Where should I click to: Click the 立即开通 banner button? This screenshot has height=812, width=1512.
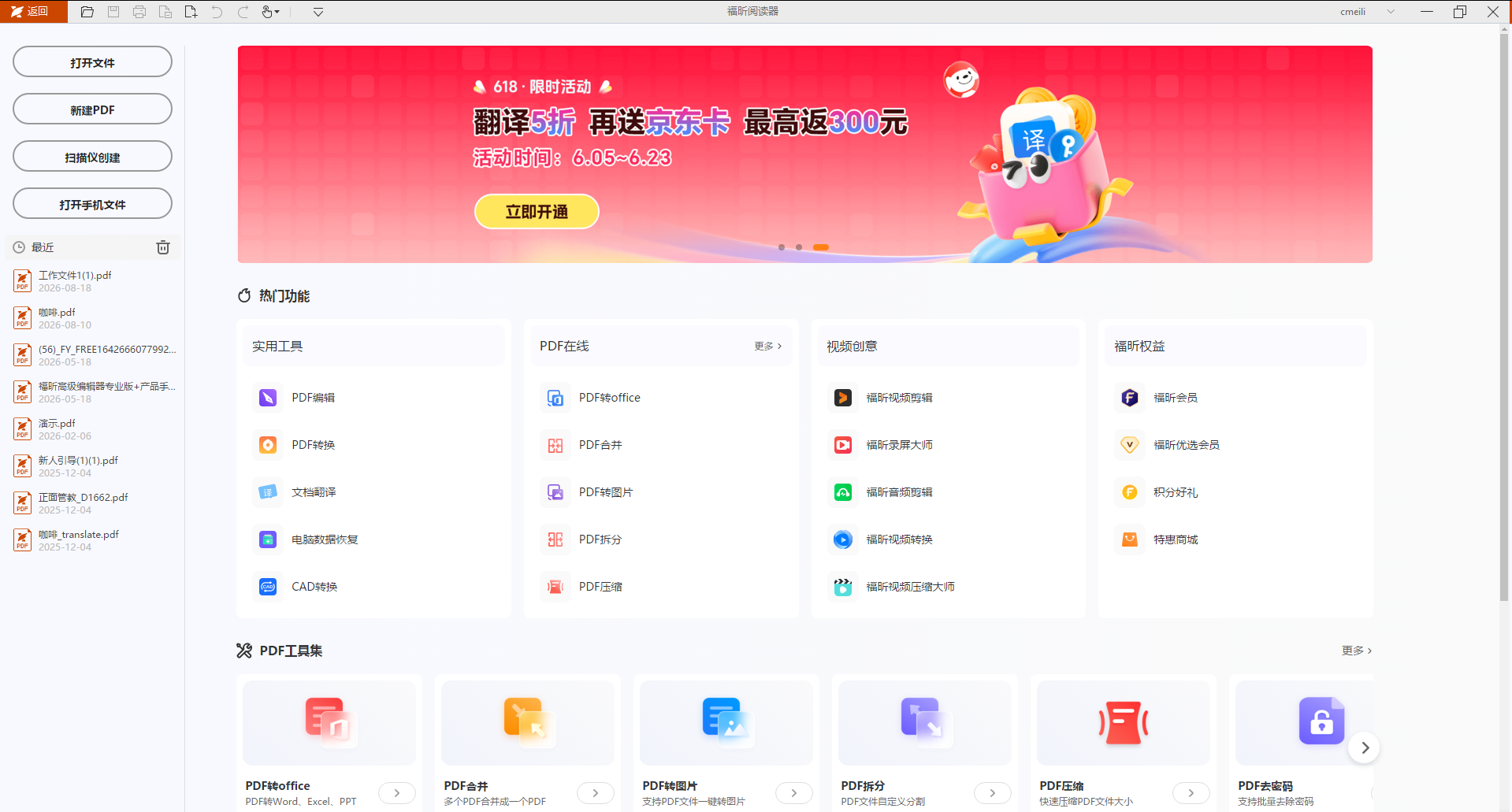[537, 211]
